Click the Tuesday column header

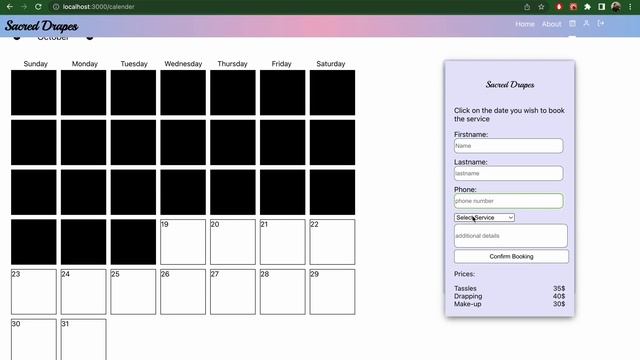[x=134, y=64]
